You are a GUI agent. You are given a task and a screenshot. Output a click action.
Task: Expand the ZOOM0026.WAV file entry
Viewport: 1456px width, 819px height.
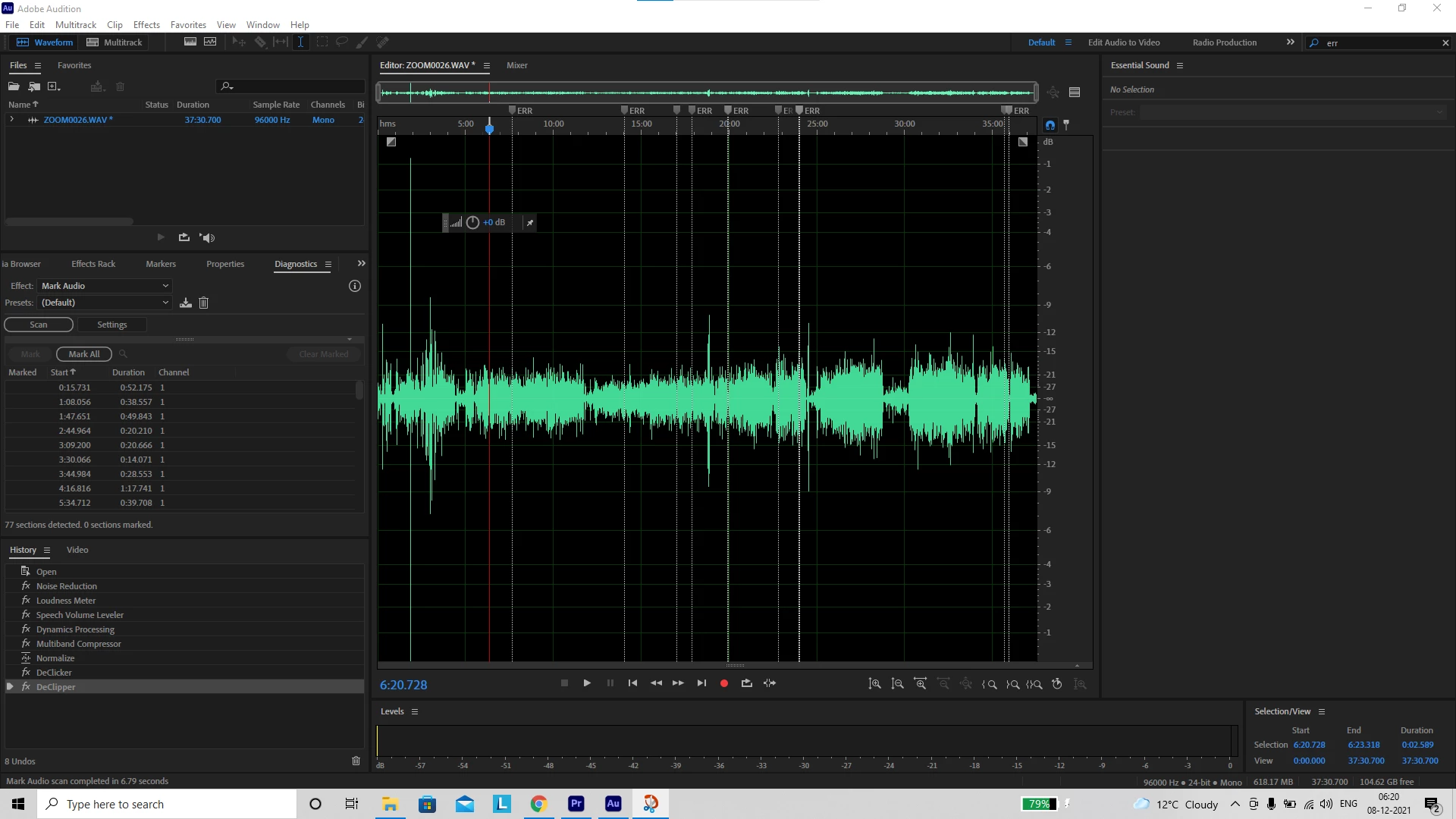[11, 120]
